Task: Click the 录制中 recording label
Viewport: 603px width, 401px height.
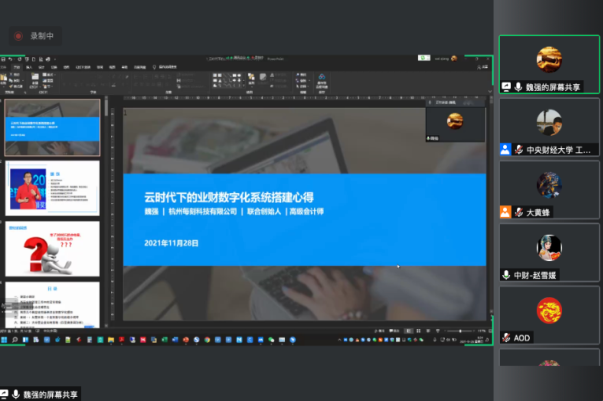Action: (x=42, y=36)
